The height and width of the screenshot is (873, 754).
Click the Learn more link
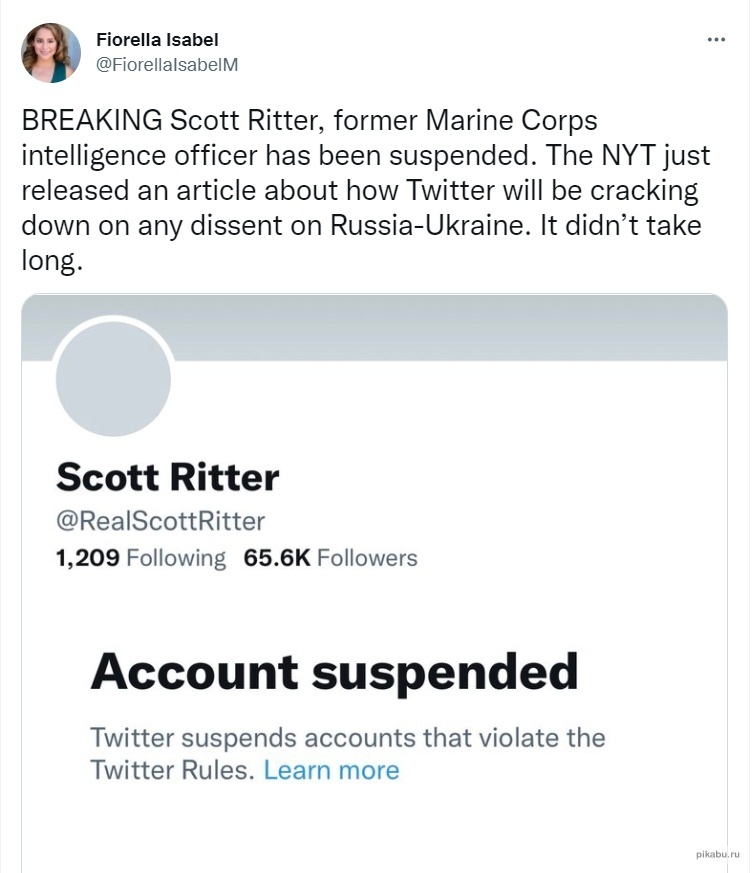click(x=331, y=770)
